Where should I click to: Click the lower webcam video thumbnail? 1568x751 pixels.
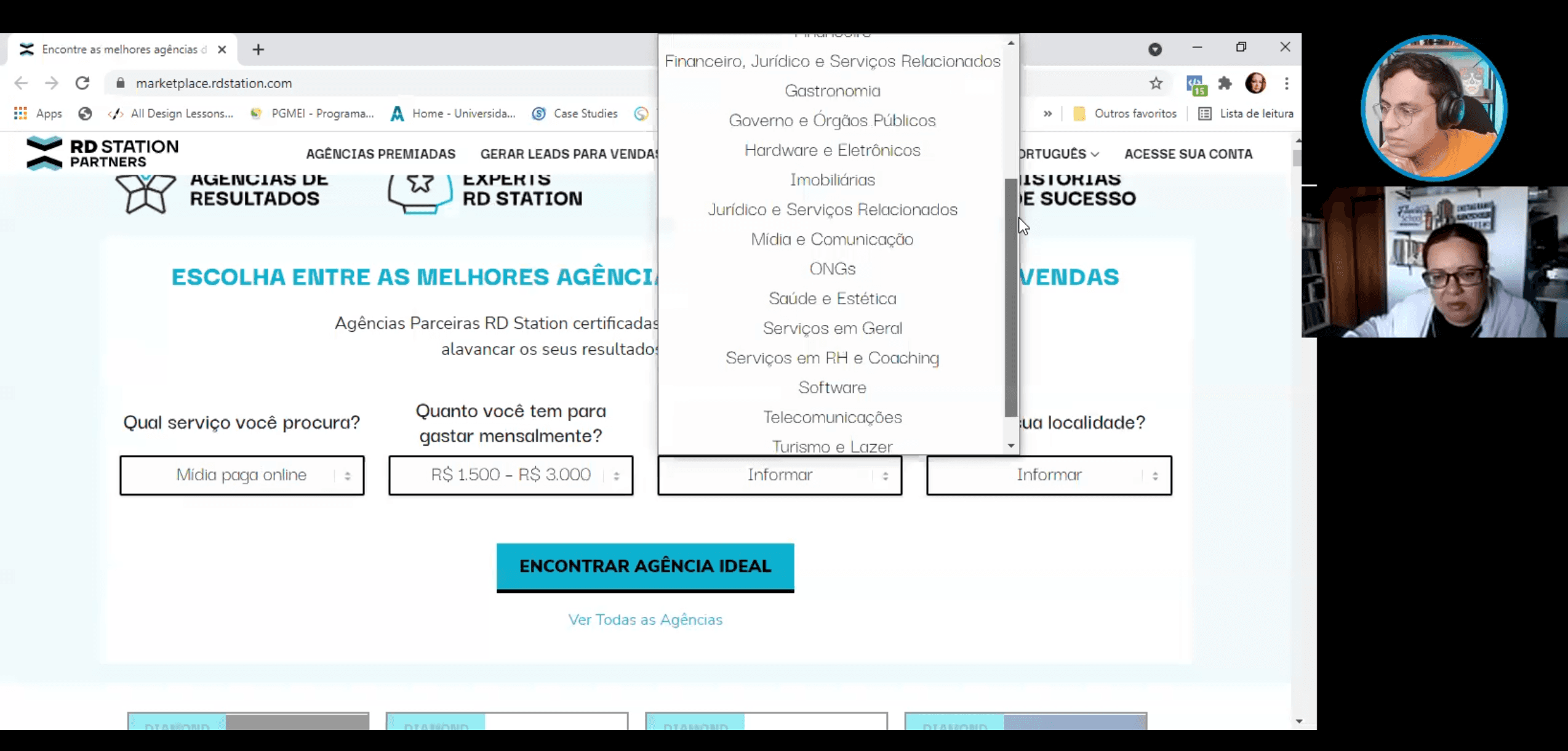point(1434,262)
